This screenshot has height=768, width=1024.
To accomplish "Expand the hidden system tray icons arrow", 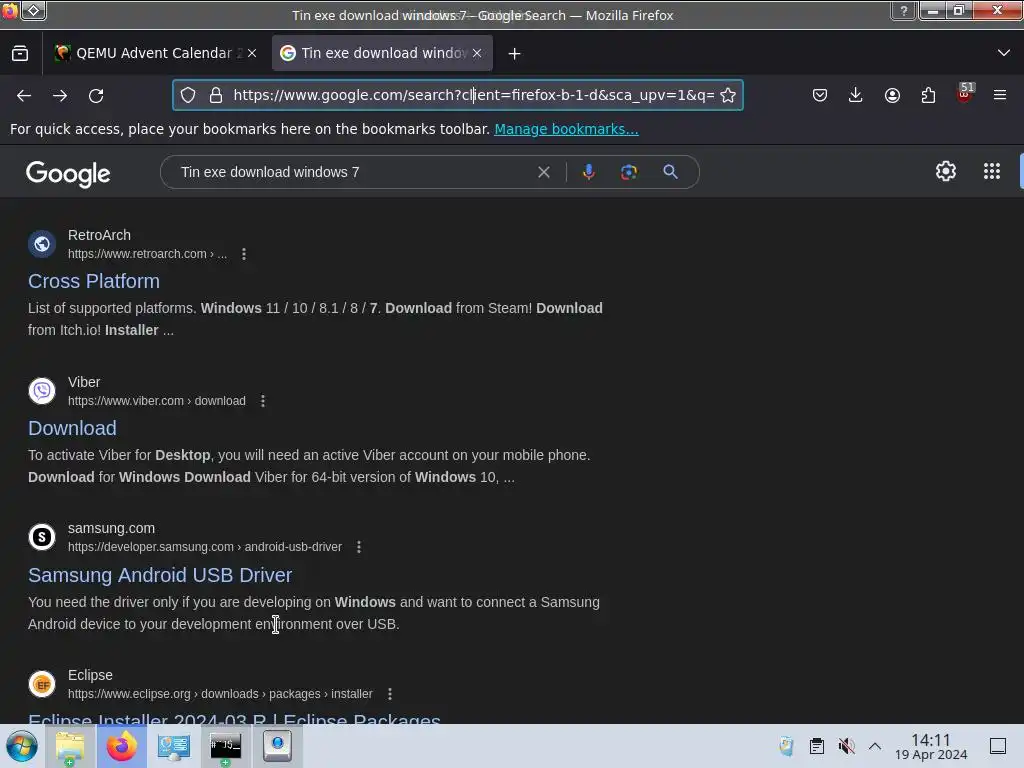I will (x=875, y=746).
